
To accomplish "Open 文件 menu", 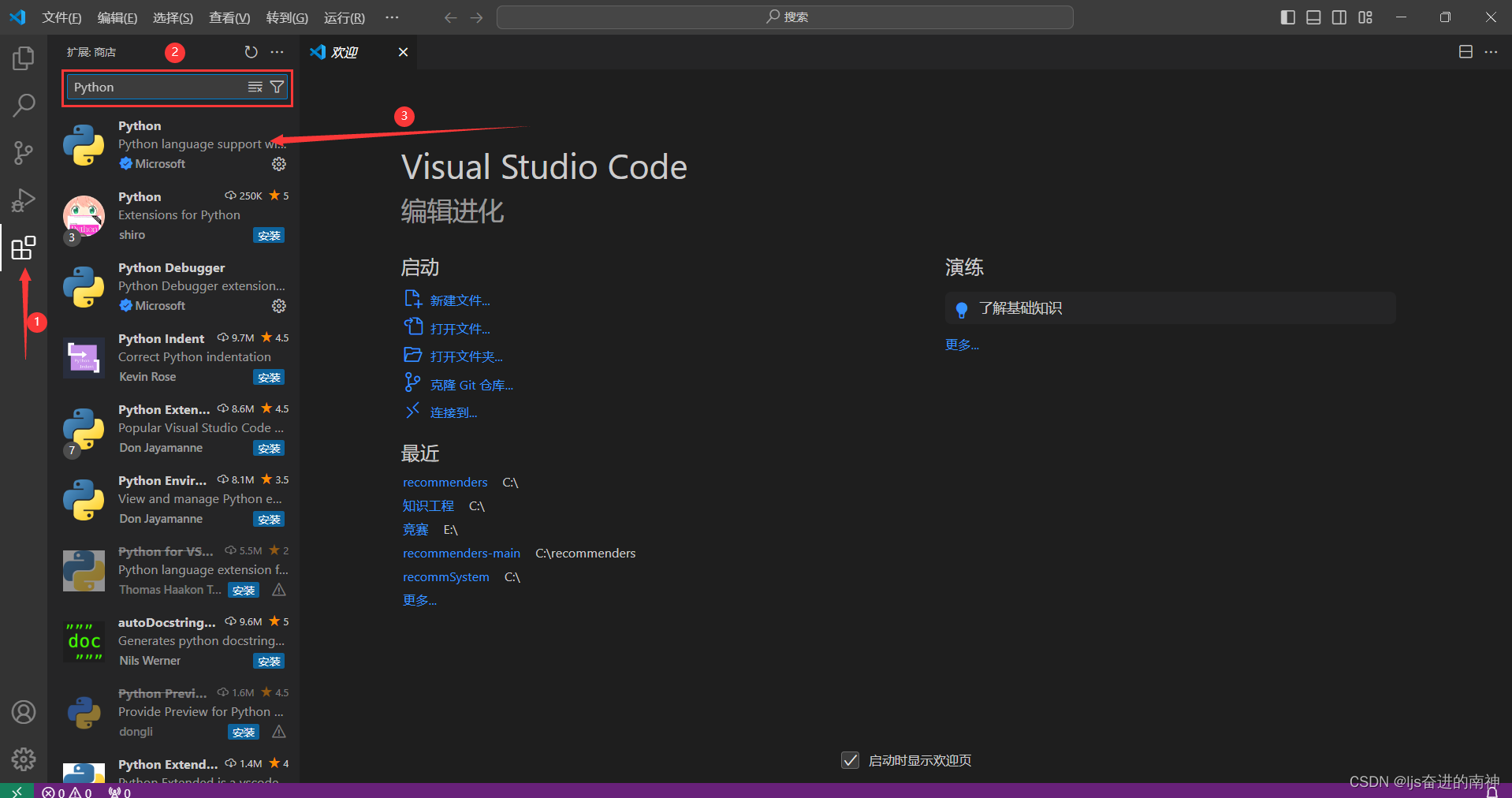I will tap(61, 17).
